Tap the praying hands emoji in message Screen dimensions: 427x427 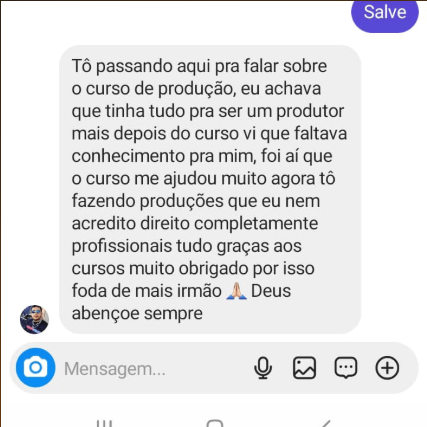pos(236,291)
